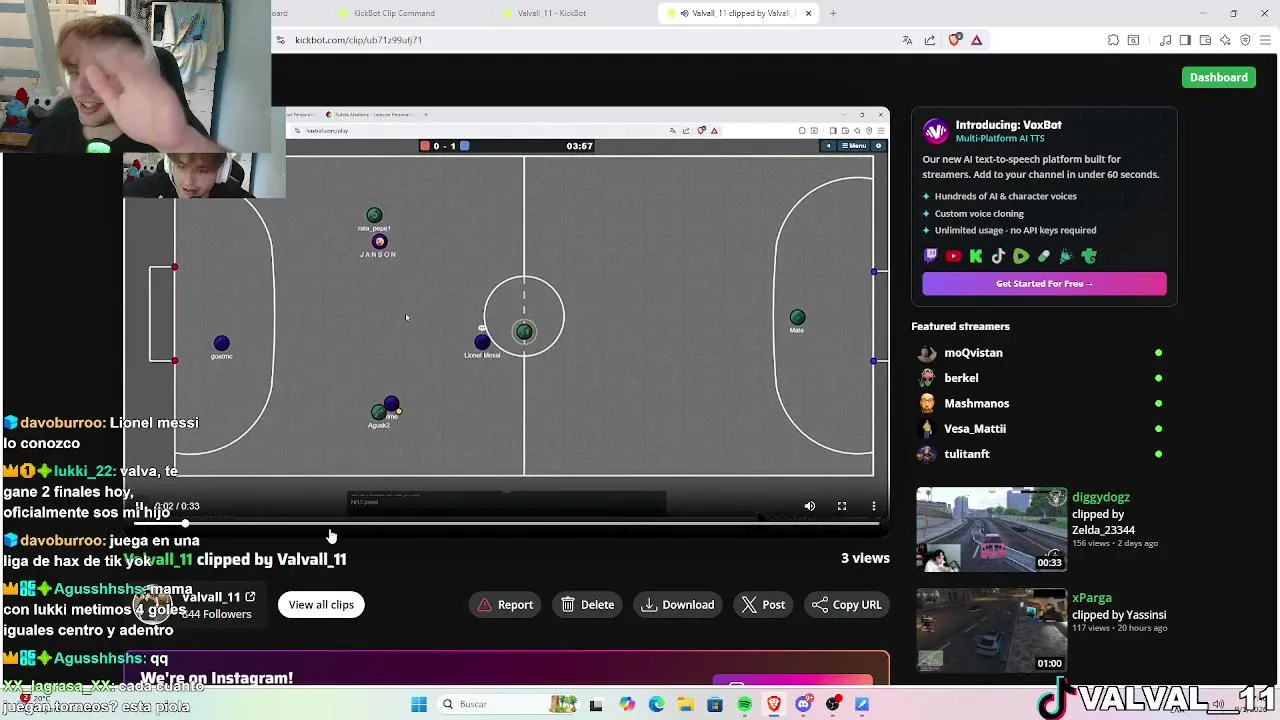The height and width of the screenshot is (720, 1280).
Task: Open the Brave wallet icon
Action: [x=1205, y=40]
